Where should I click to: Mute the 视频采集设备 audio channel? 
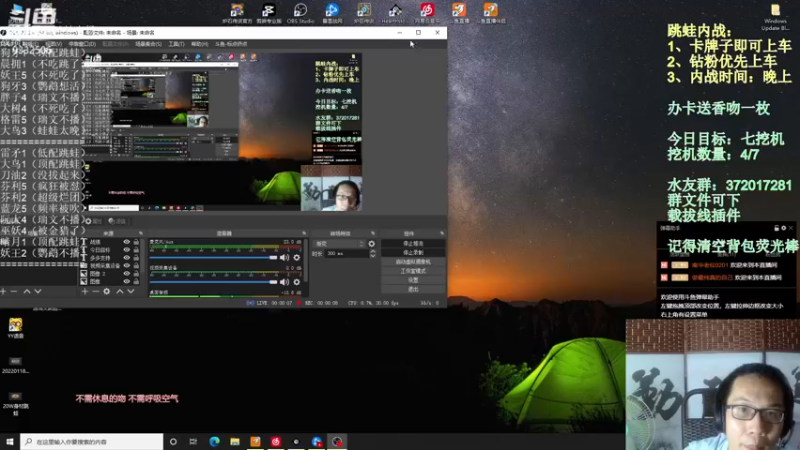[x=284, y=282]
